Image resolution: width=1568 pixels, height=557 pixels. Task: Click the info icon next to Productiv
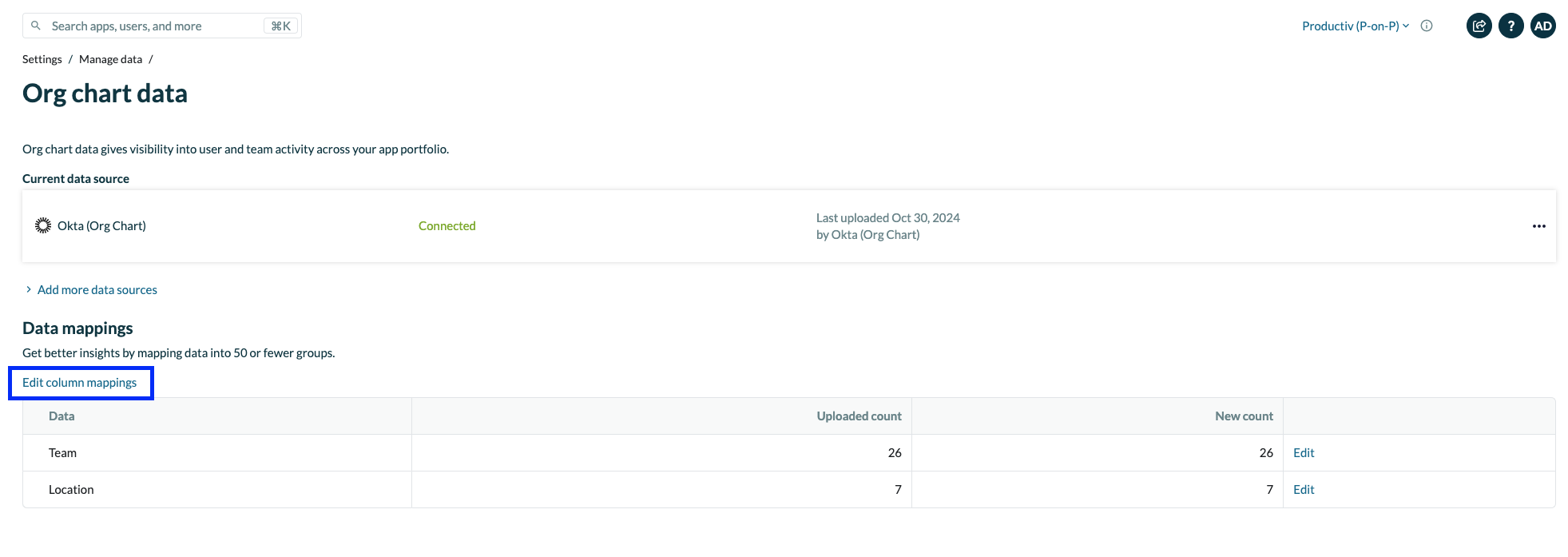point(1427,25)
